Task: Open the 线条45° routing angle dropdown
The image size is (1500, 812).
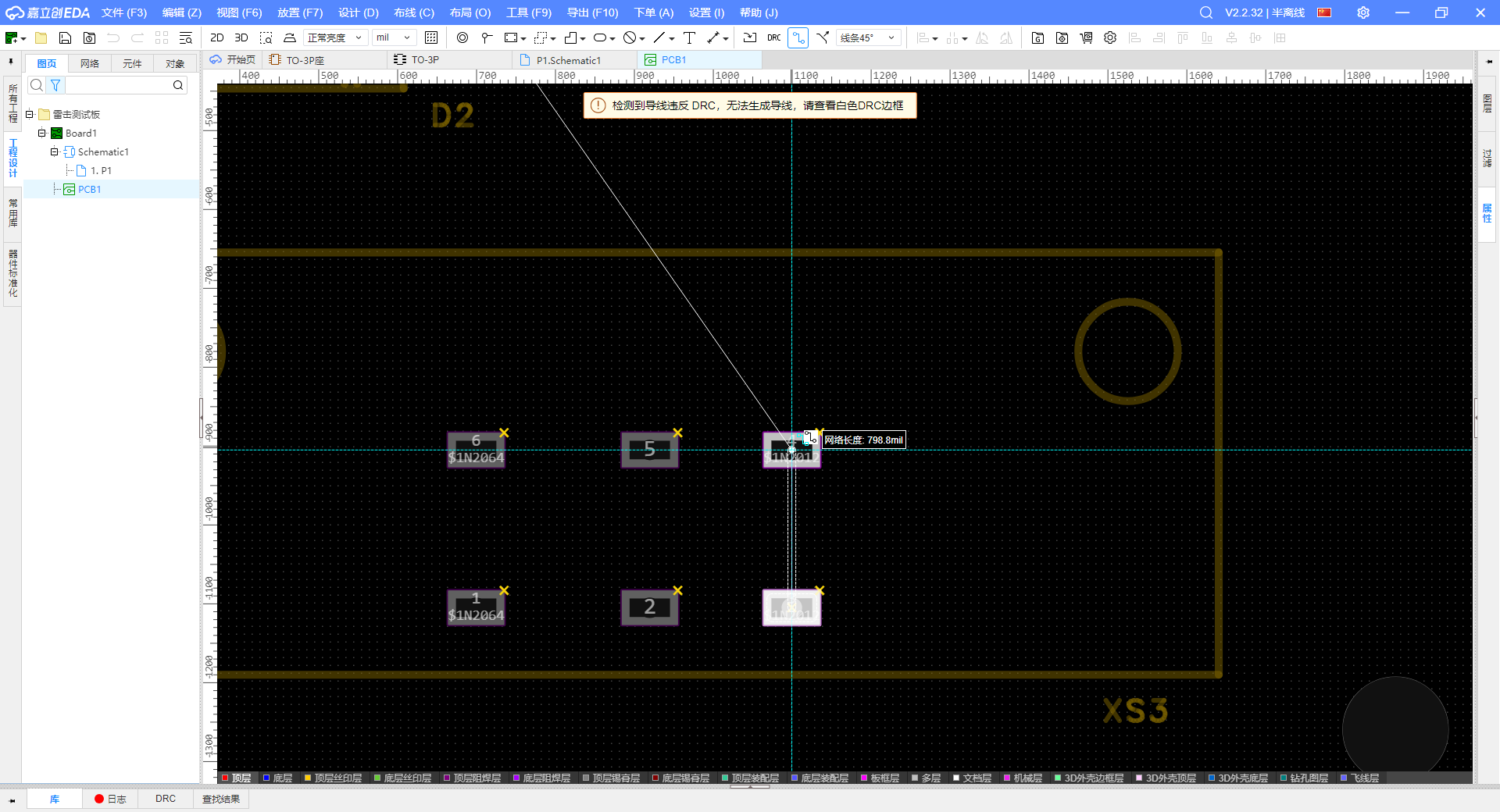Action: click(869, 37)
